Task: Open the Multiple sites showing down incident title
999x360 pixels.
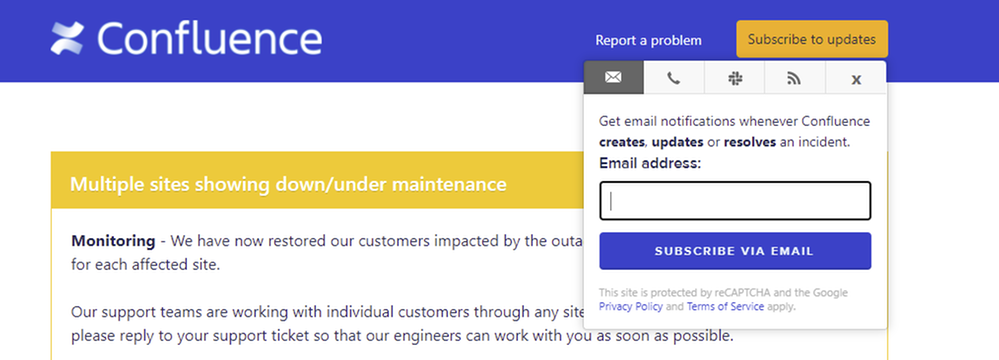Action: (288, 184)
